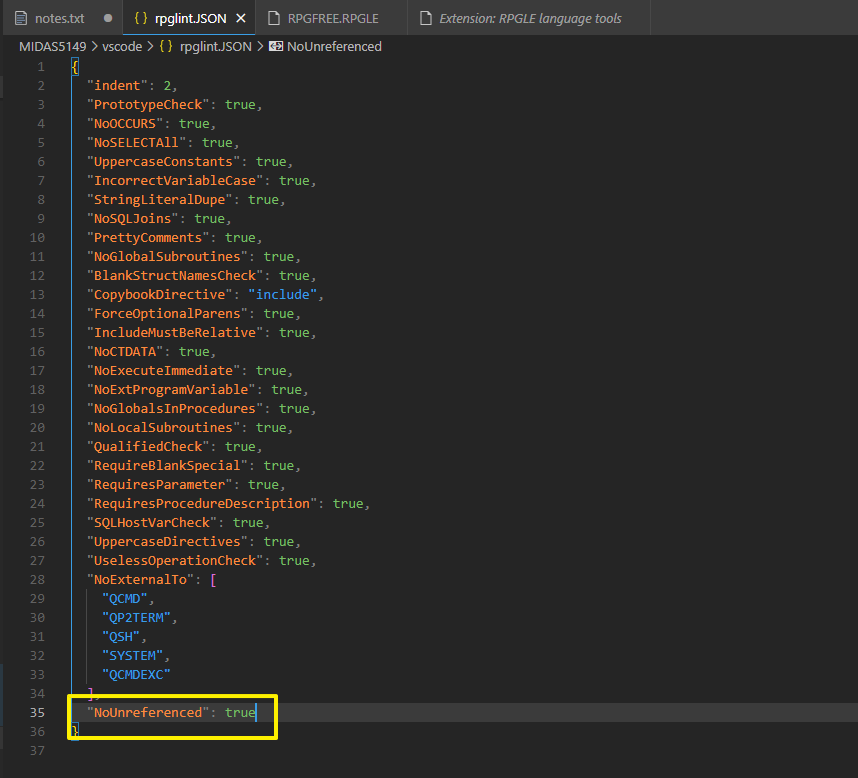The width and height of the screenshot is (858, 778).
Task: Click the opening brace on line 1
Action: 74,65
